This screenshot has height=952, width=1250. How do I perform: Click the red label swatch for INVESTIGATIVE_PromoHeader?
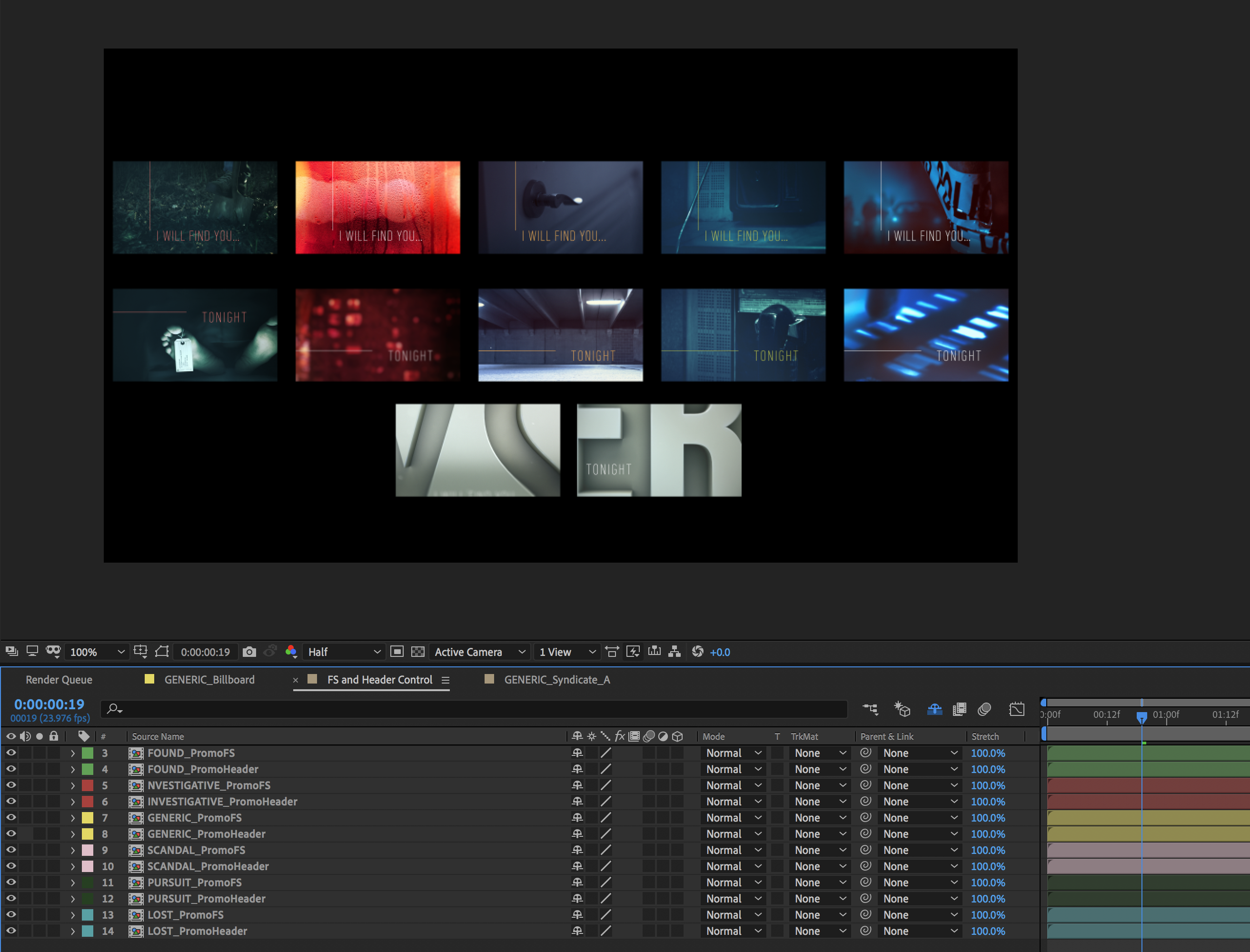(x=88, y=801)
